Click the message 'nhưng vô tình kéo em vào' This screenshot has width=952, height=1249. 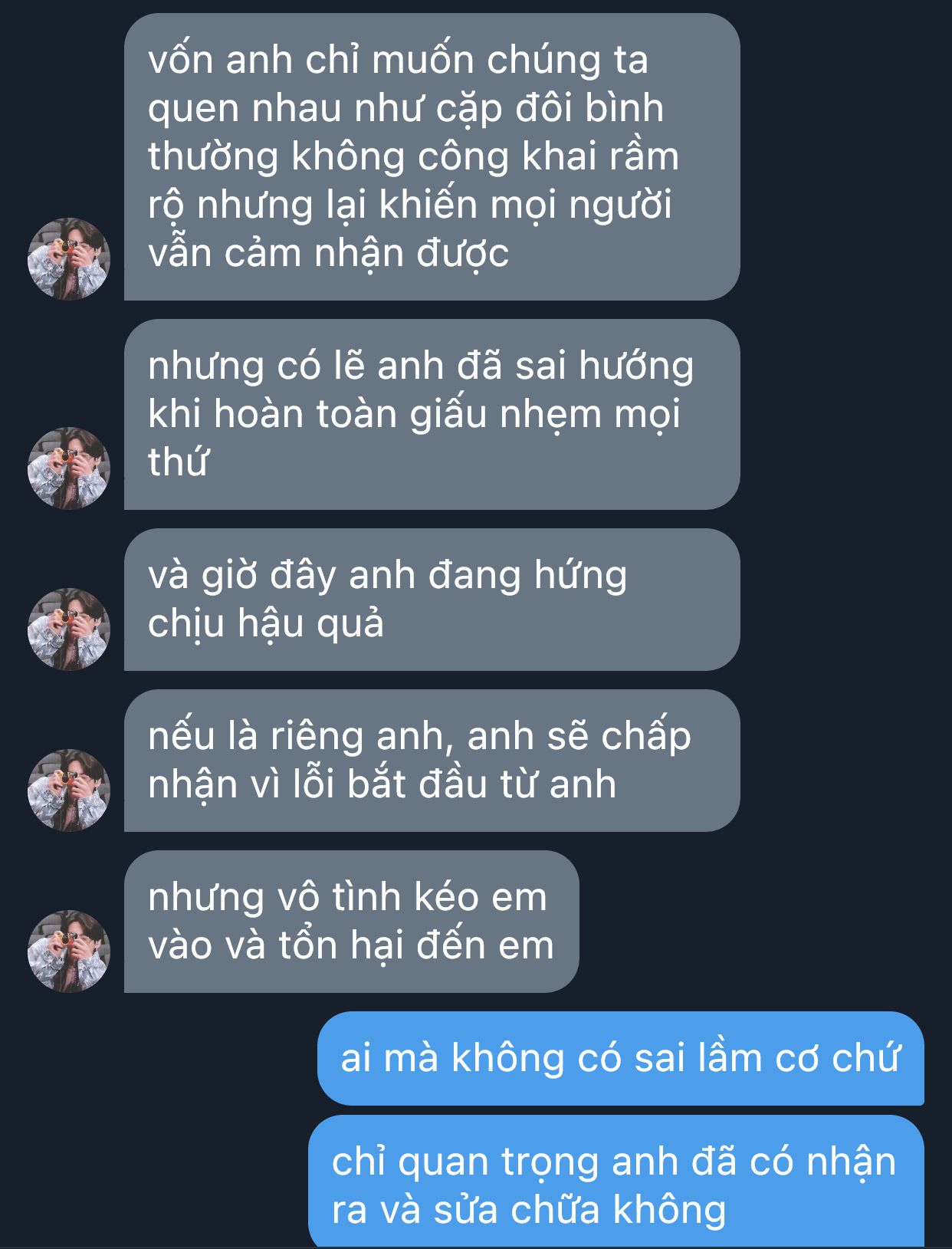point(351,921)
